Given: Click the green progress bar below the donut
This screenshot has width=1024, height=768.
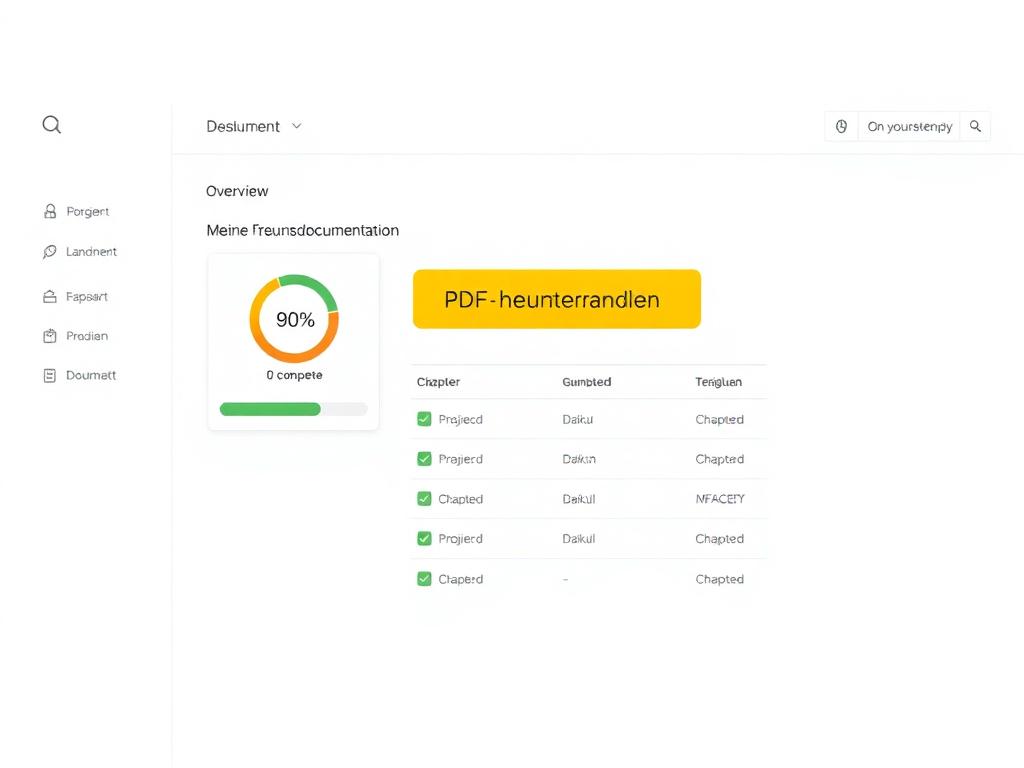Looking at the screenshot, I should point(270,409).
